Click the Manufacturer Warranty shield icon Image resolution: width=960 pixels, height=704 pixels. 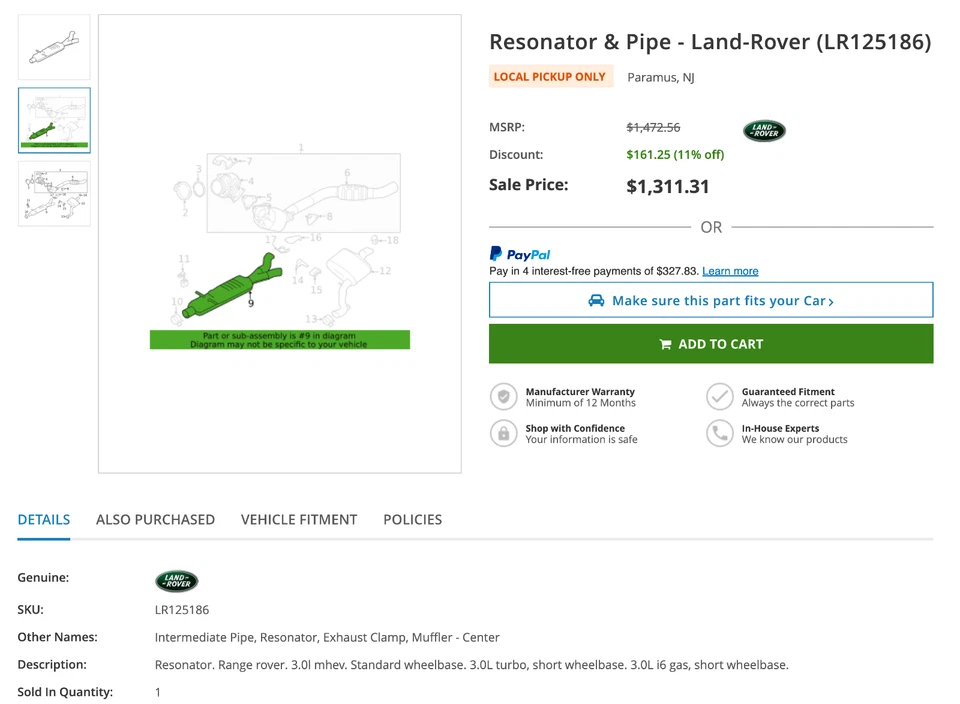click(x=503, y=396)
